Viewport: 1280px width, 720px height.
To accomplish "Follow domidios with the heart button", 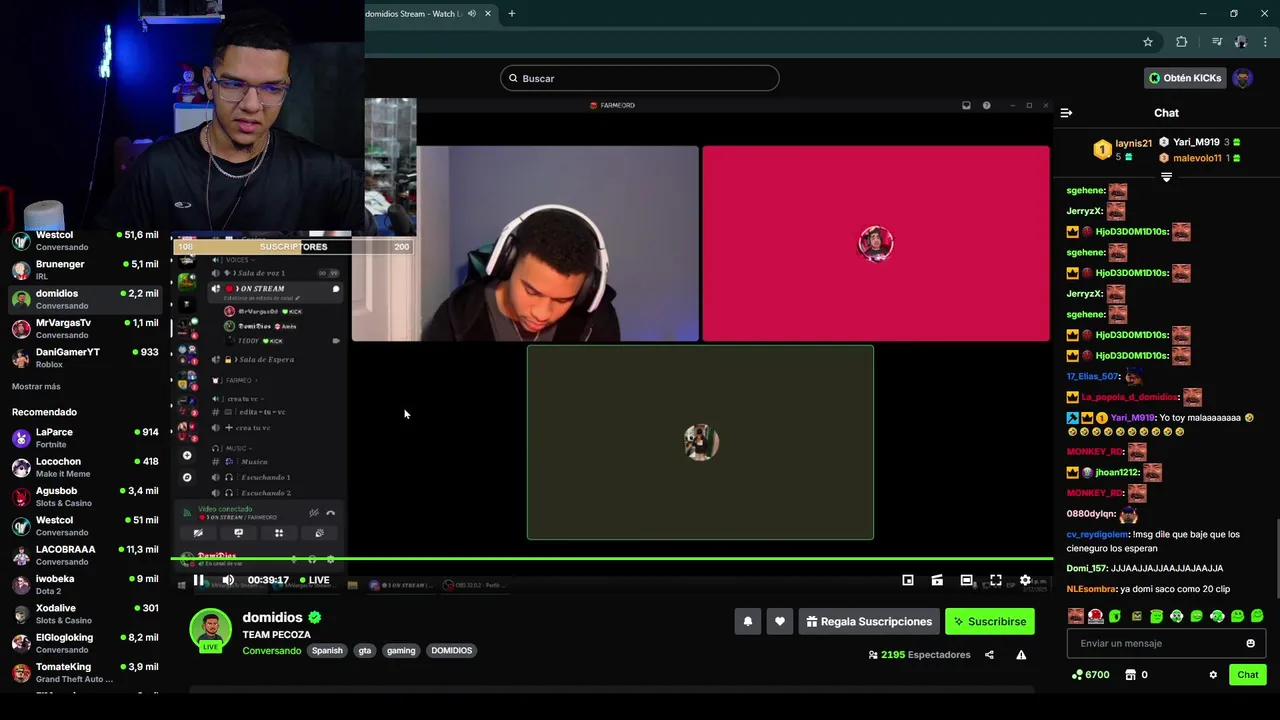I will 780,621.
